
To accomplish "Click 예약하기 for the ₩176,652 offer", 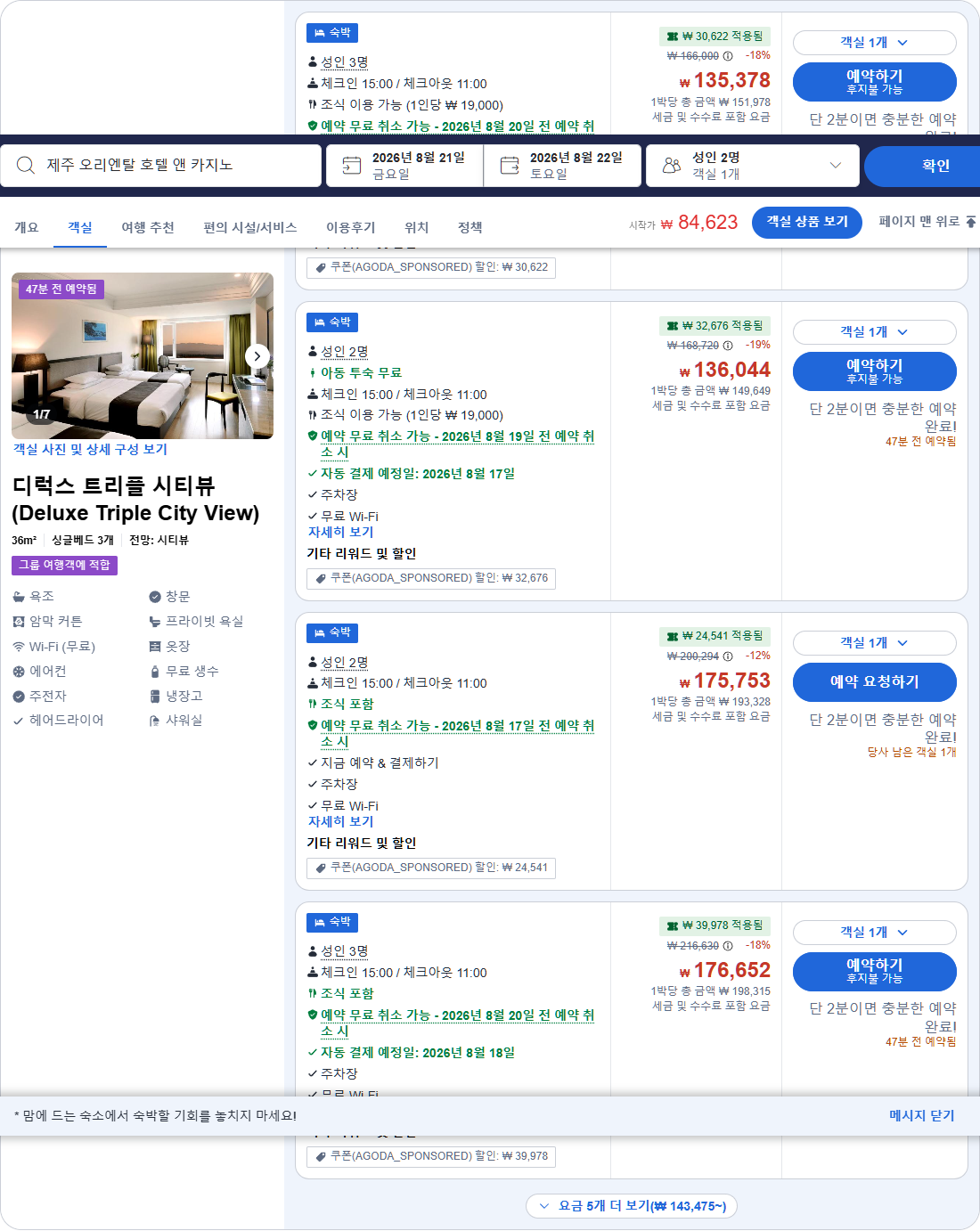I will (874, 972).
